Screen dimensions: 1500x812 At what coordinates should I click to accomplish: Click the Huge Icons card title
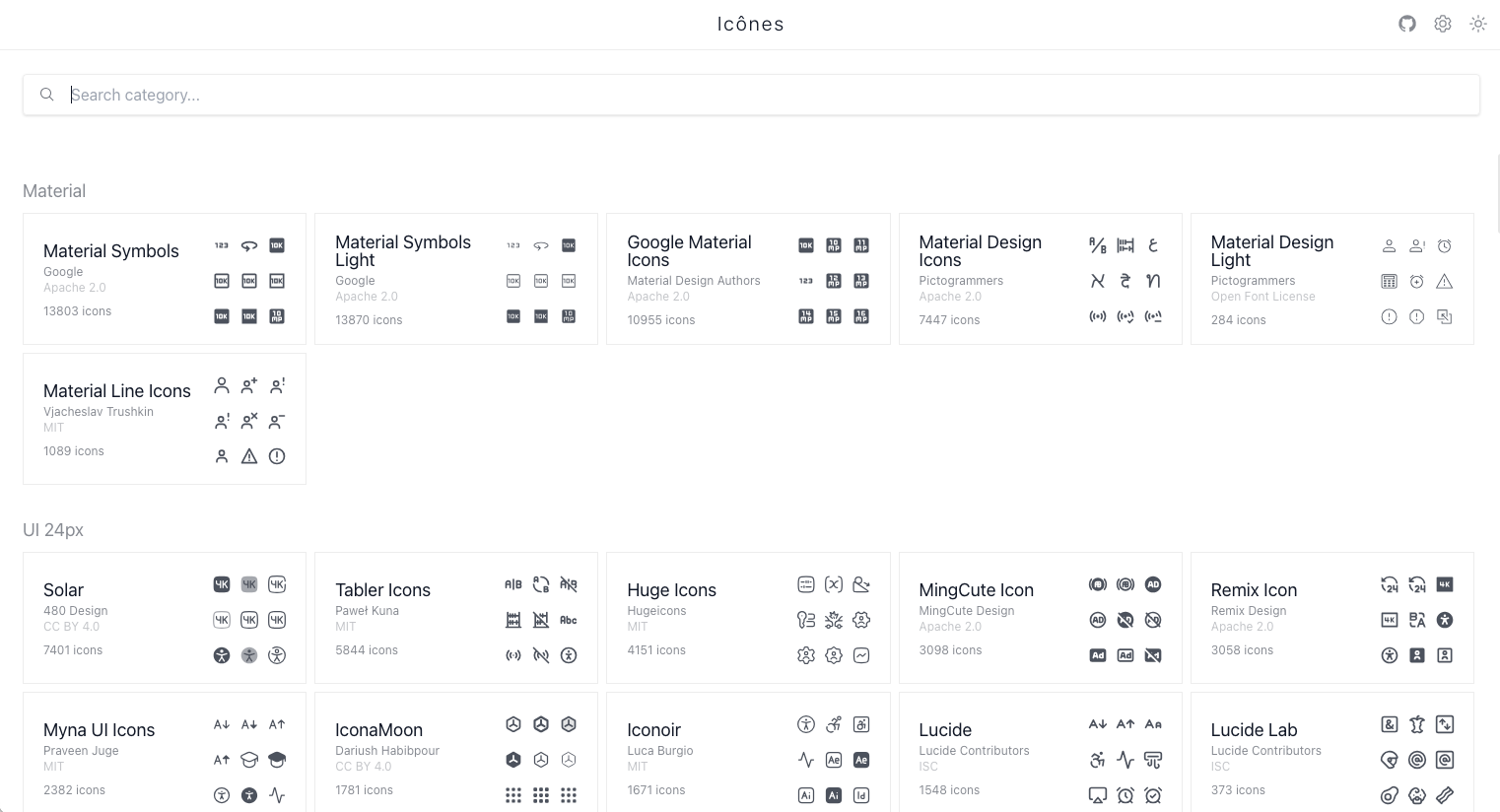671,590
